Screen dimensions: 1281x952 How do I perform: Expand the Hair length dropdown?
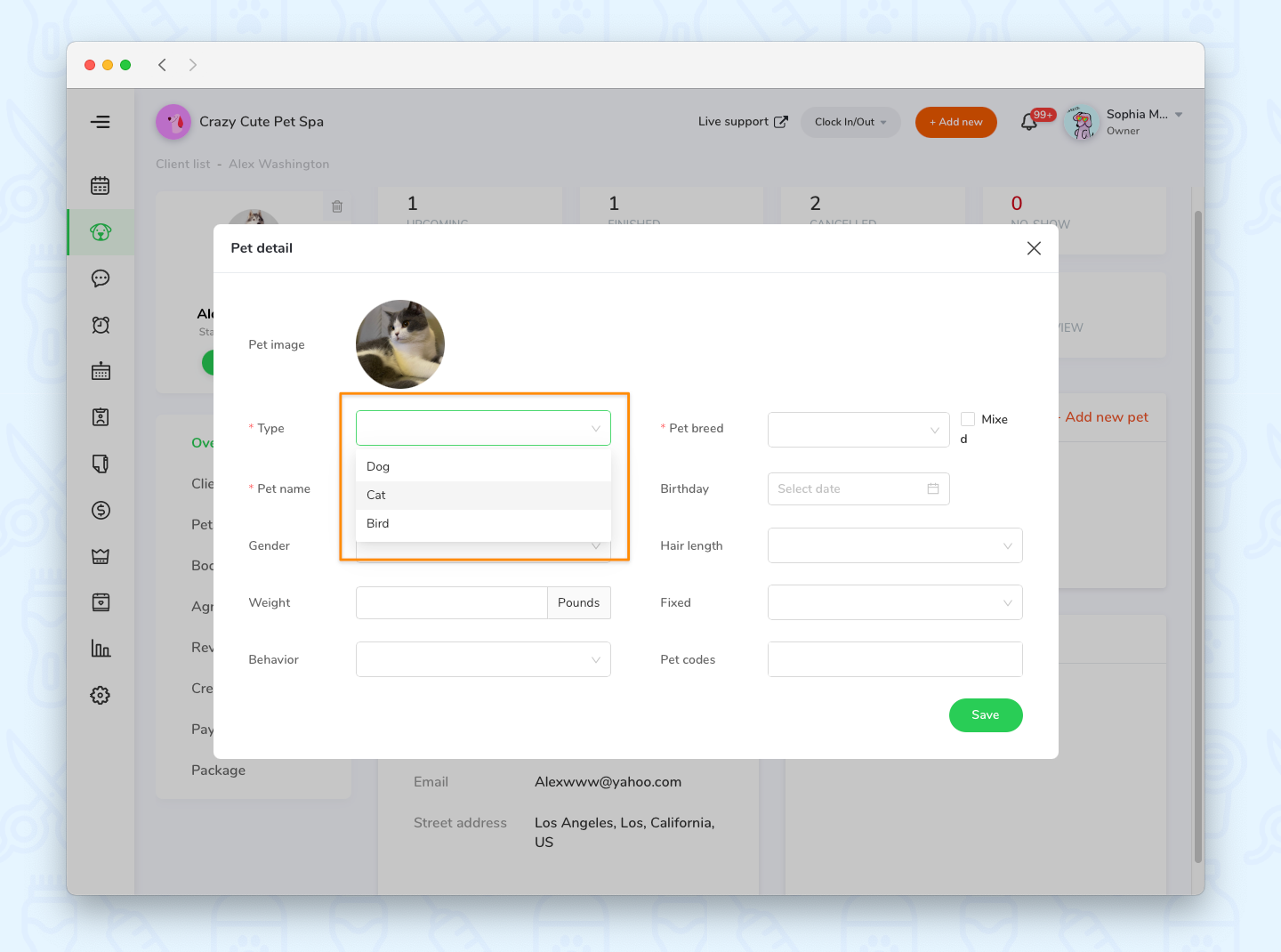[895, 545]
